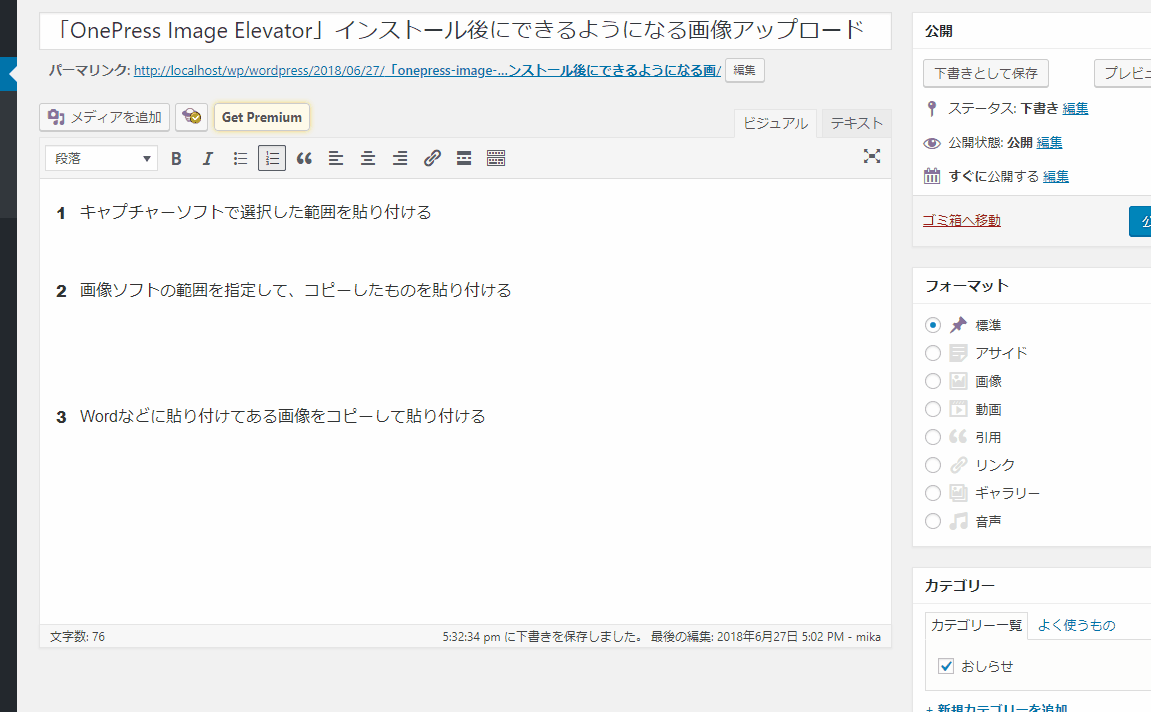Image resolution: width=1151 pixels, height=712 pixels.
Task: Insert a blockquote
Action: pos(304,158)
